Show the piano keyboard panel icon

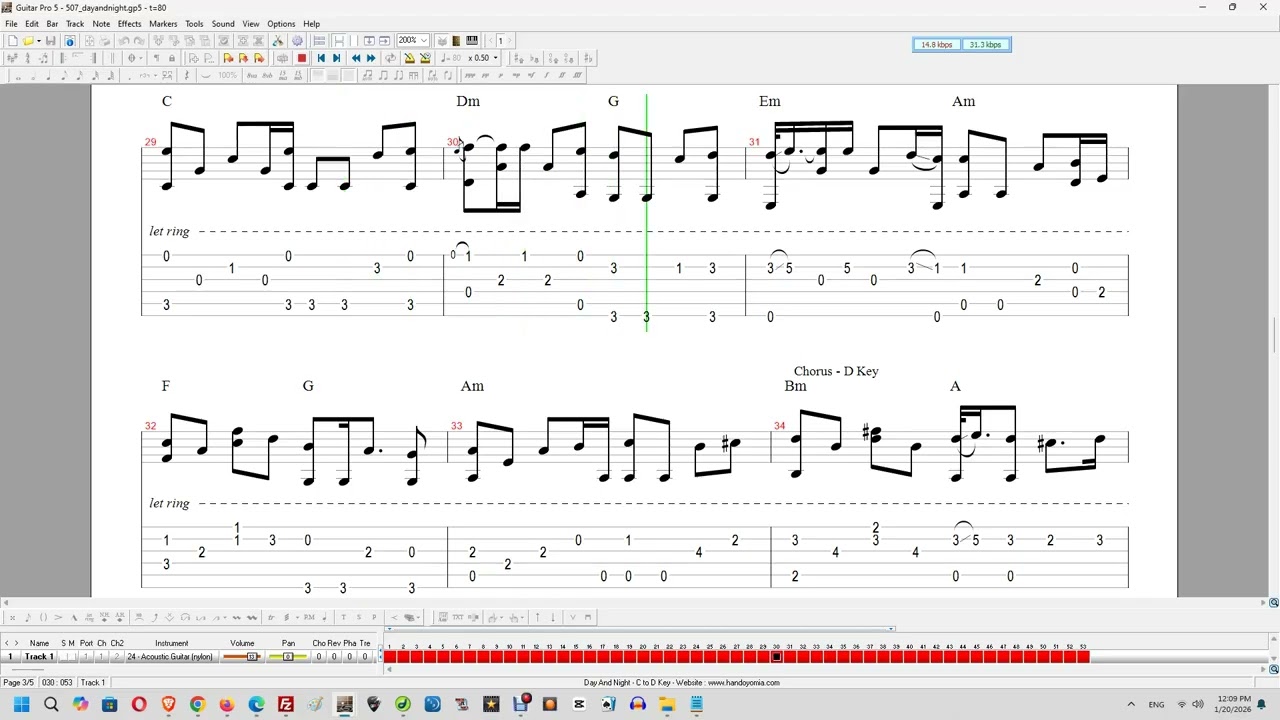tap(472, 41)
